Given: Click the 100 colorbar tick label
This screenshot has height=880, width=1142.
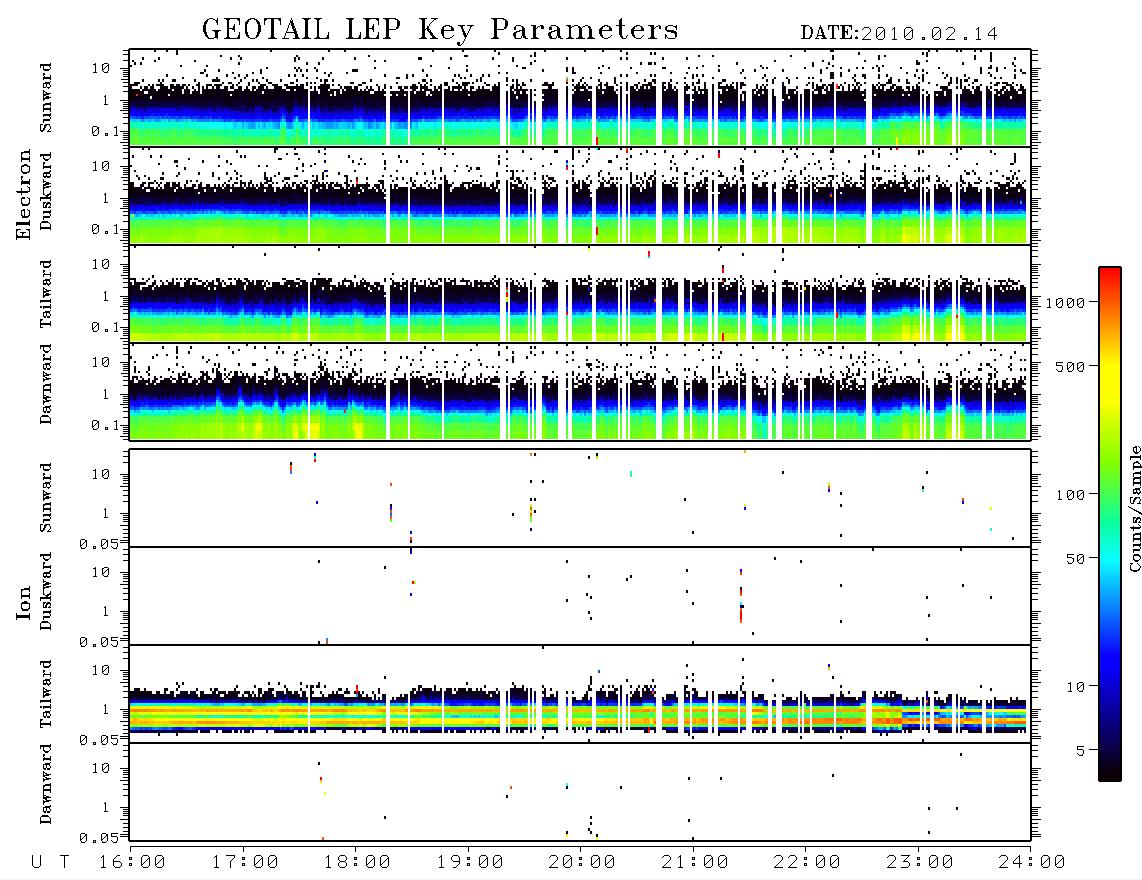Looking at the screenshot, I should click(x=1070, y=495).
